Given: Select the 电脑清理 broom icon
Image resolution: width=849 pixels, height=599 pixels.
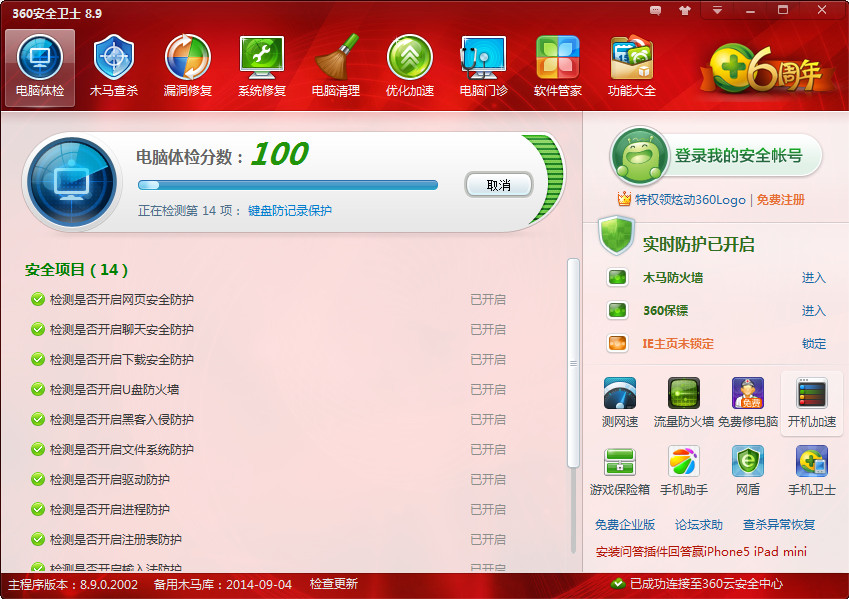Looking at the screenshot, I should point(336,66).
